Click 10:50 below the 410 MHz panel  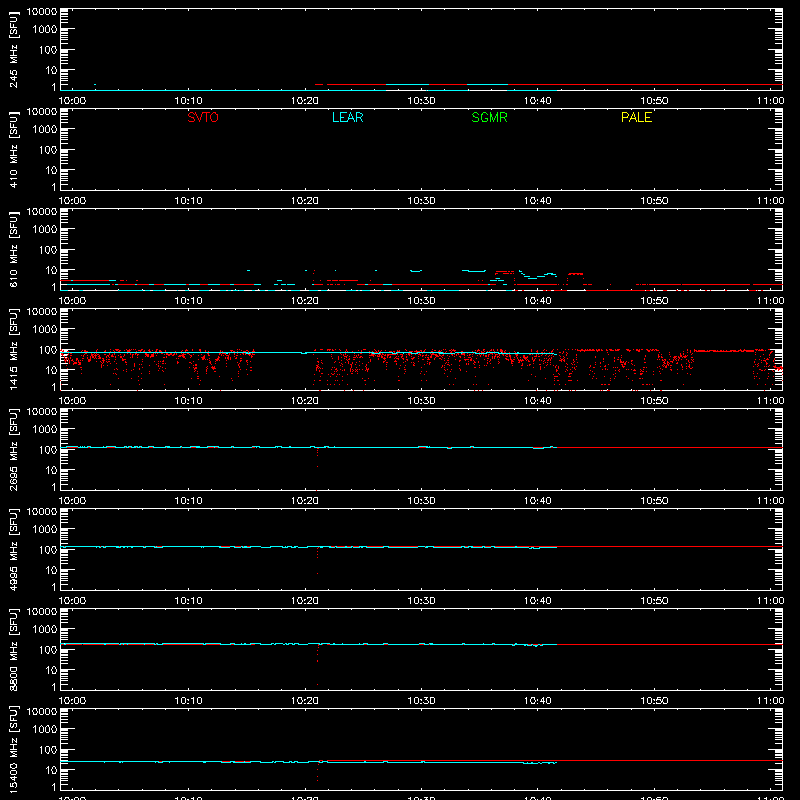654,201
